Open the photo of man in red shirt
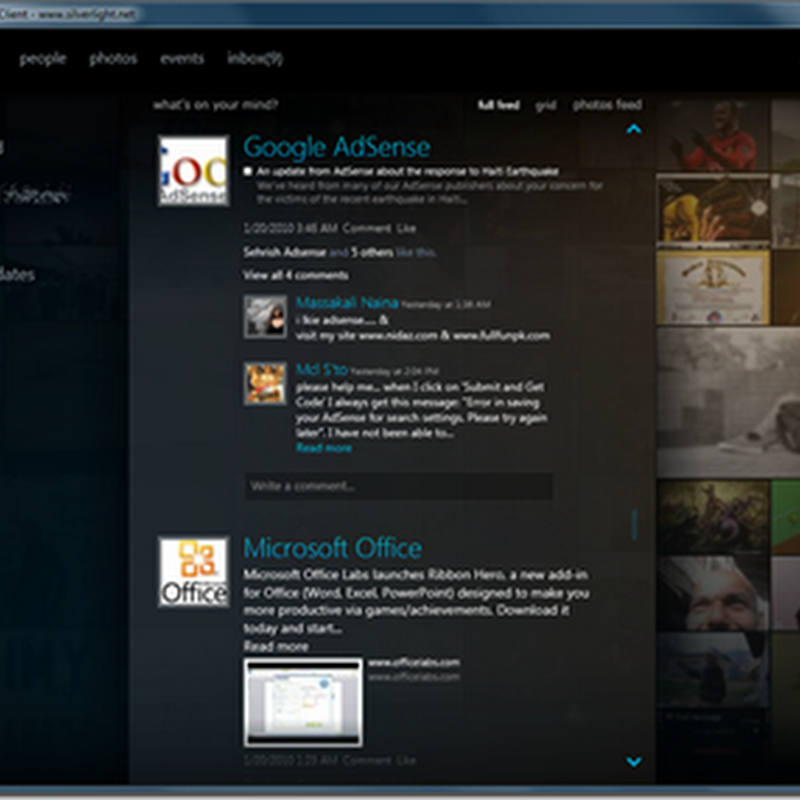This screenshot has width=800, height=800. coord(713,135)
